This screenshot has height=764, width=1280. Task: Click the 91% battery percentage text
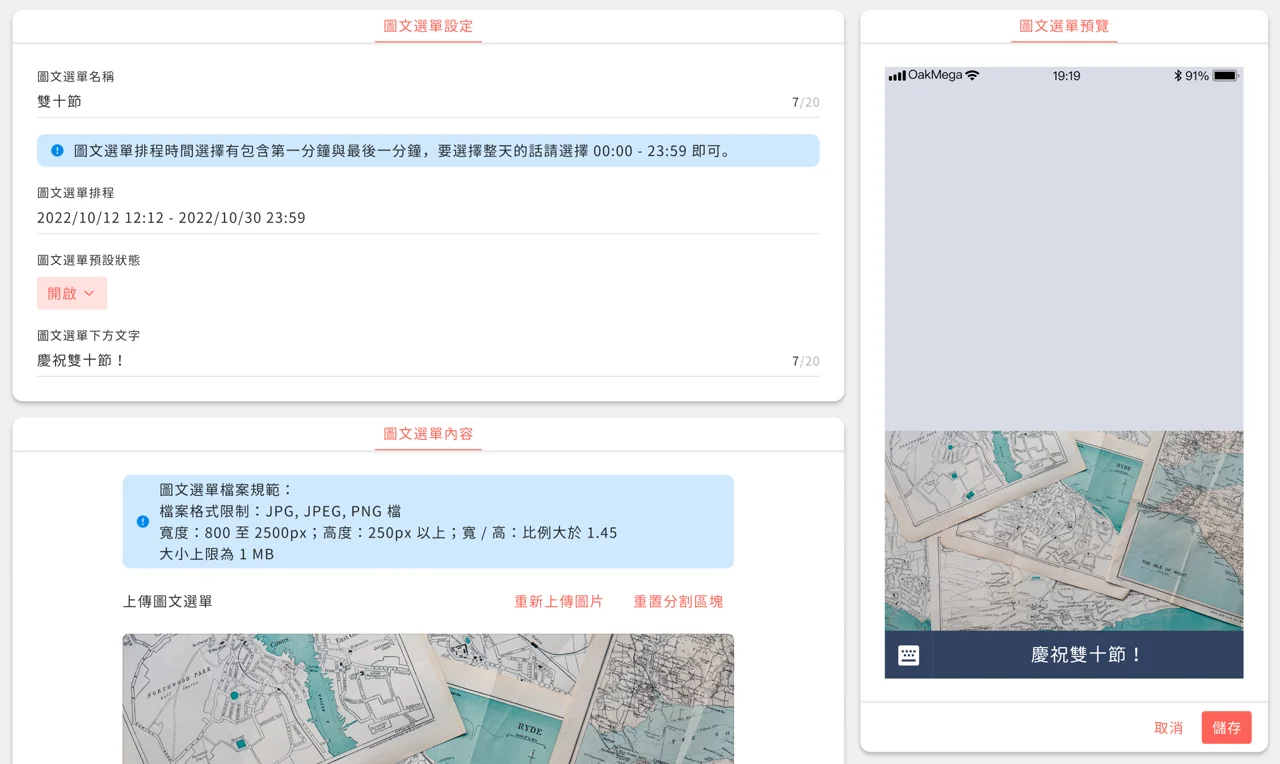tap(1197, 76)
